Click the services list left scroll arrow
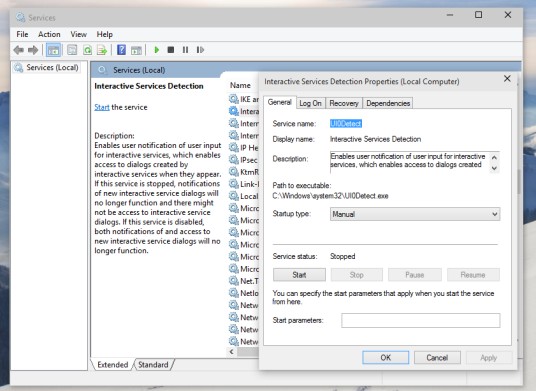The width and height of the screenshot is (536, 391). pos(232,351)
